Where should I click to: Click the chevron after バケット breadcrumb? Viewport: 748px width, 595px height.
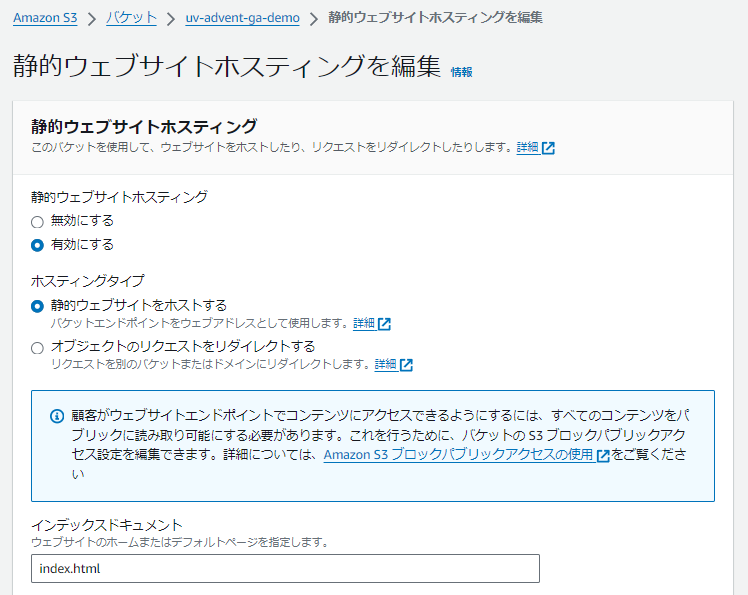click(x=171, y=19)
